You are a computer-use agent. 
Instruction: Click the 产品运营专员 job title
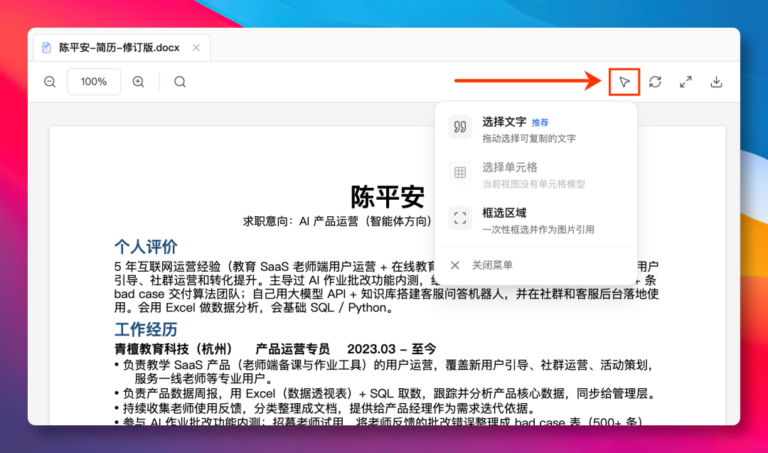click(x=292, y=349)
